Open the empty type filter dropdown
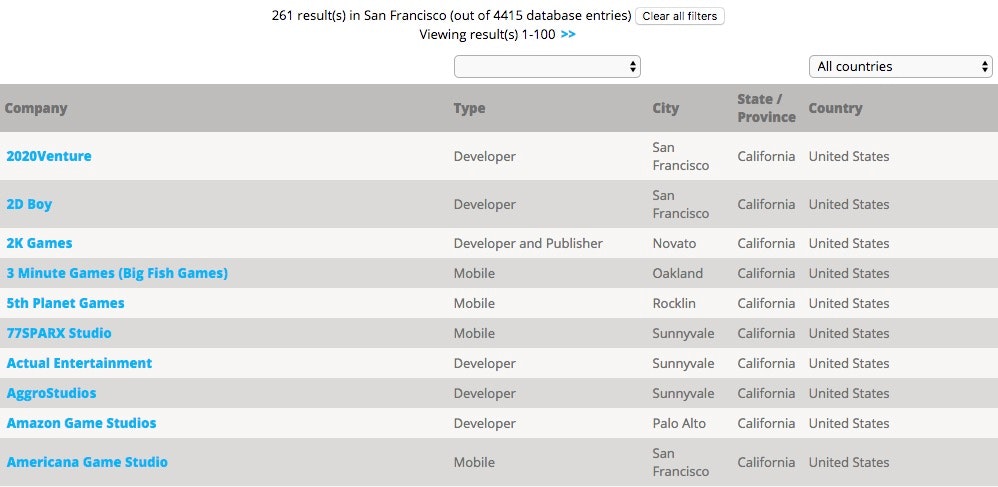The height and width of the screenshot is (487, 998). coord(547,66)
